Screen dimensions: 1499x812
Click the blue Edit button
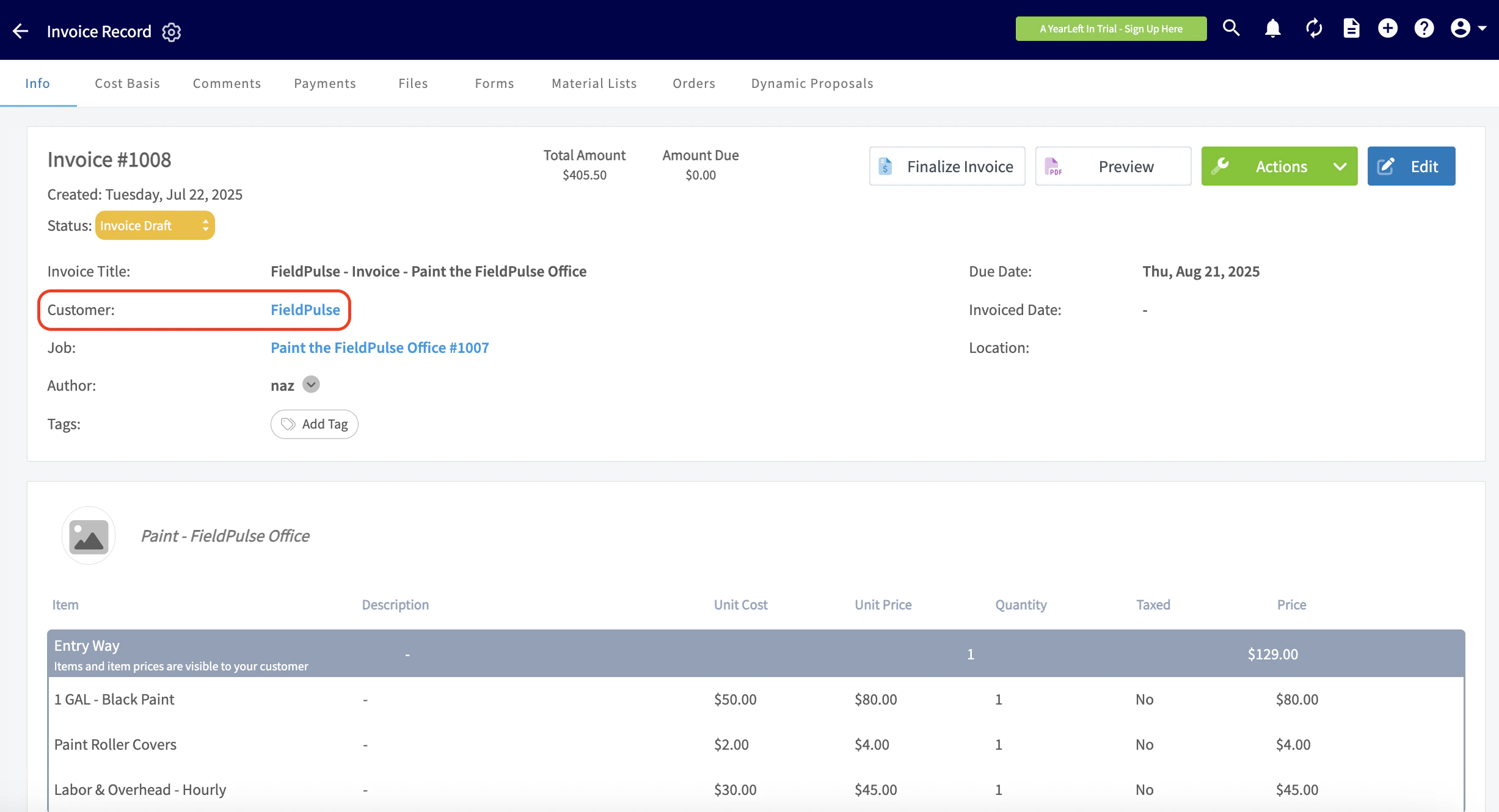(x=1411, y=166)
